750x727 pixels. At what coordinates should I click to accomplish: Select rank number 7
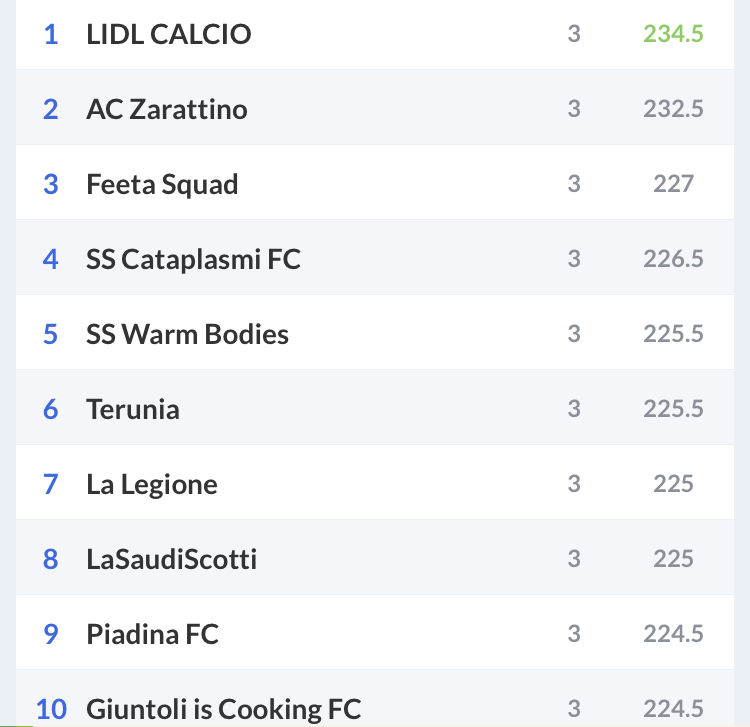(51, 484)
